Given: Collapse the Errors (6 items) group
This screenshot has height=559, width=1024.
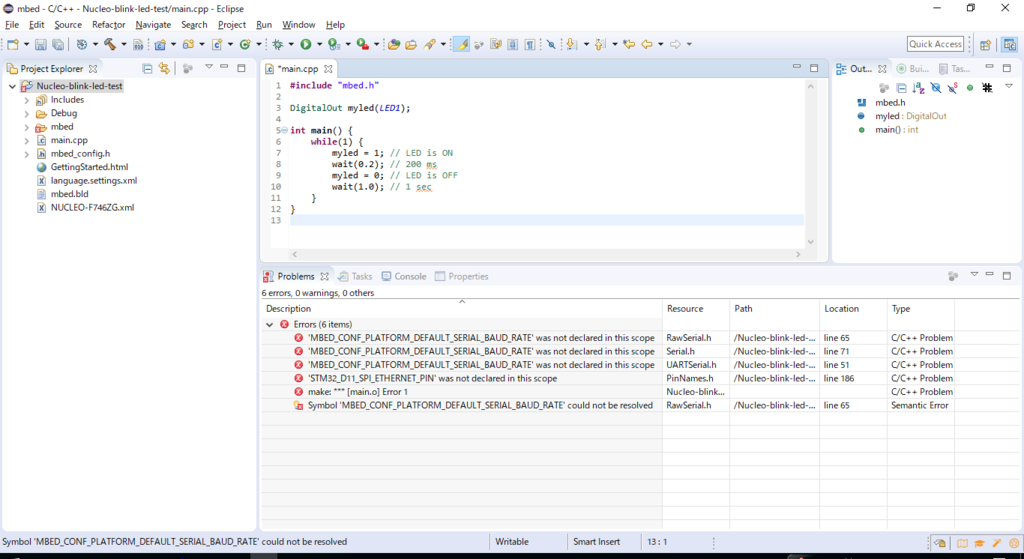Looking at the screenshot, I should (x=270, y=325).
